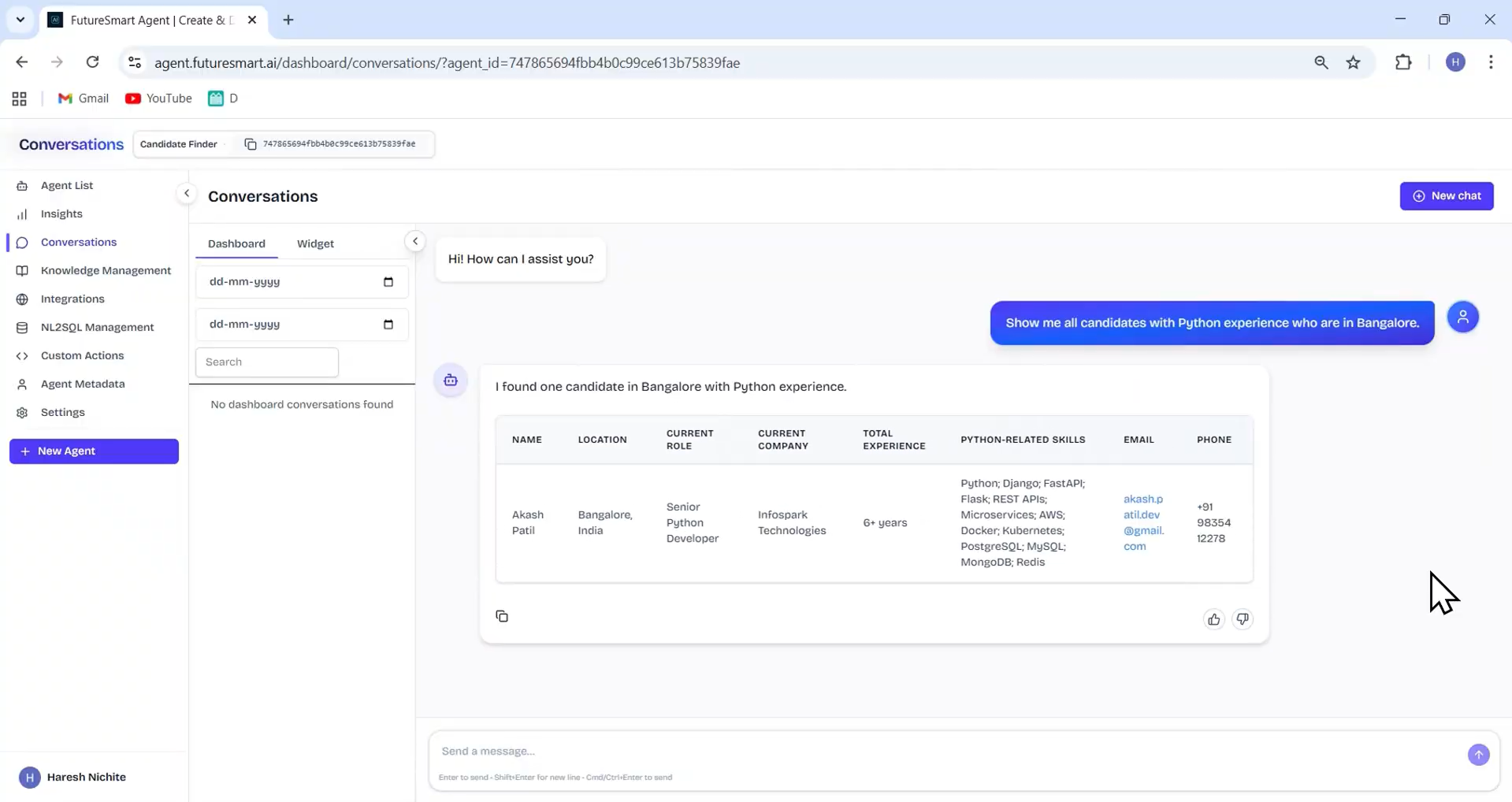
Task: Send the message with arrow button
Action: pyautogui.click(x=1478, y=755)
